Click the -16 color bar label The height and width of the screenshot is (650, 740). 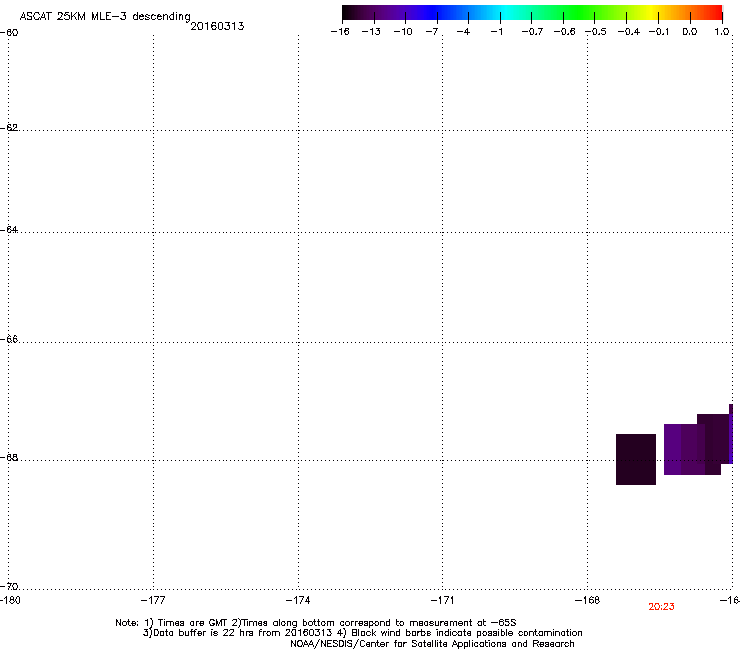tap(340, 32)
